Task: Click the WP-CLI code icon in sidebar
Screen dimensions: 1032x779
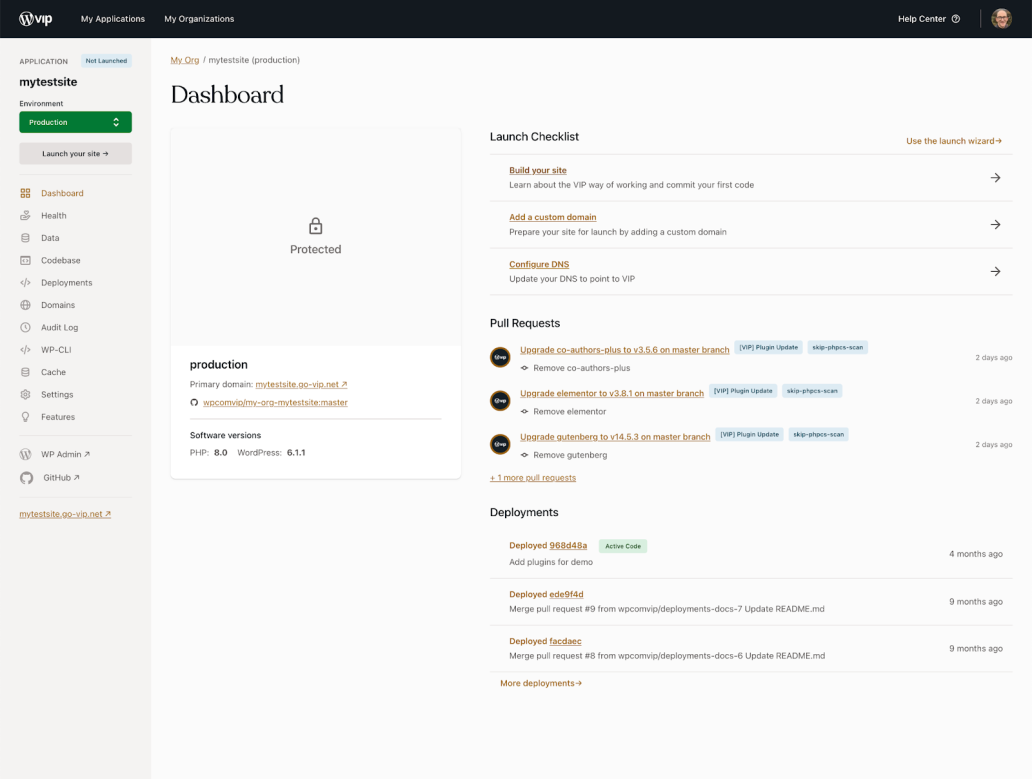Action: tap(25, 349)
